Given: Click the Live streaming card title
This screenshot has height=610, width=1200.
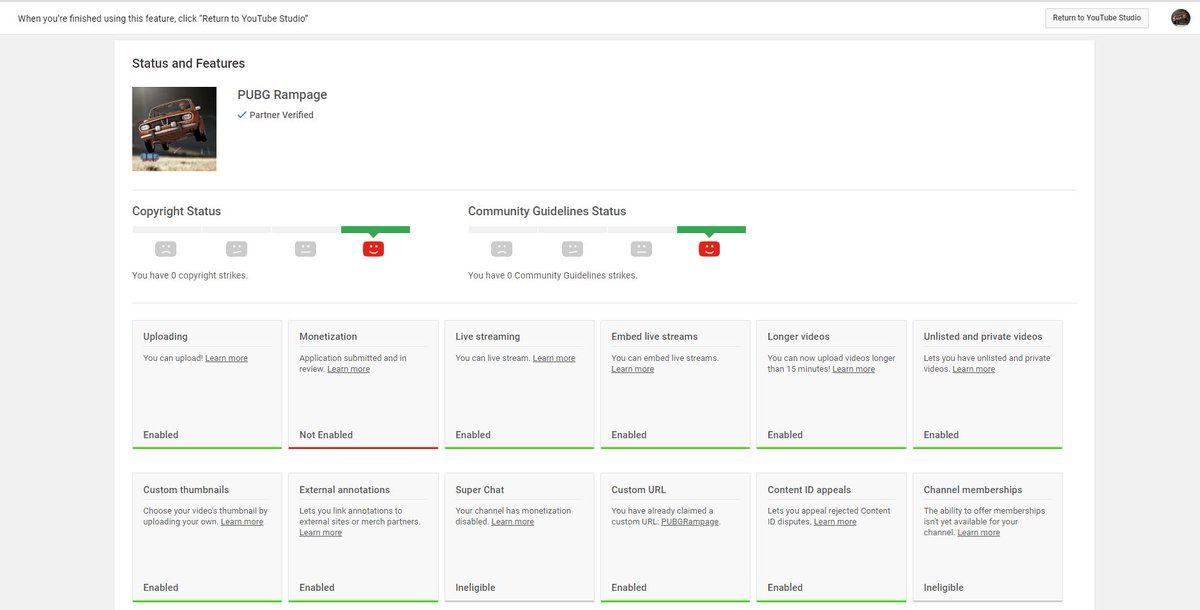Looking at the screenshot, I should tap(488, 337).
